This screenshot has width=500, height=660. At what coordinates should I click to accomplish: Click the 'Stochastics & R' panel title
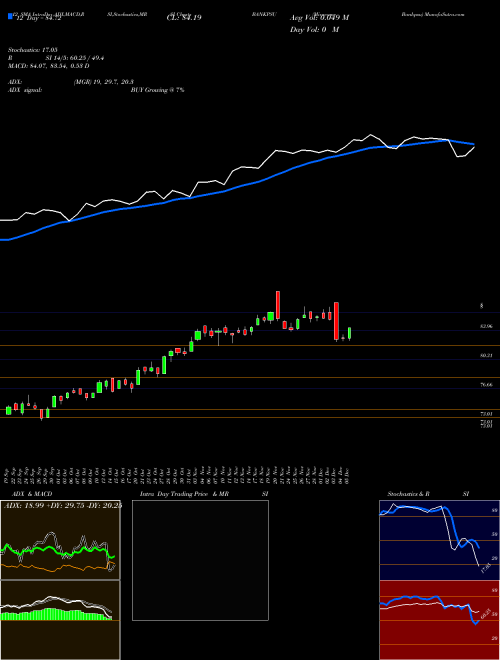pyautogui.click(x=408, y=494)
